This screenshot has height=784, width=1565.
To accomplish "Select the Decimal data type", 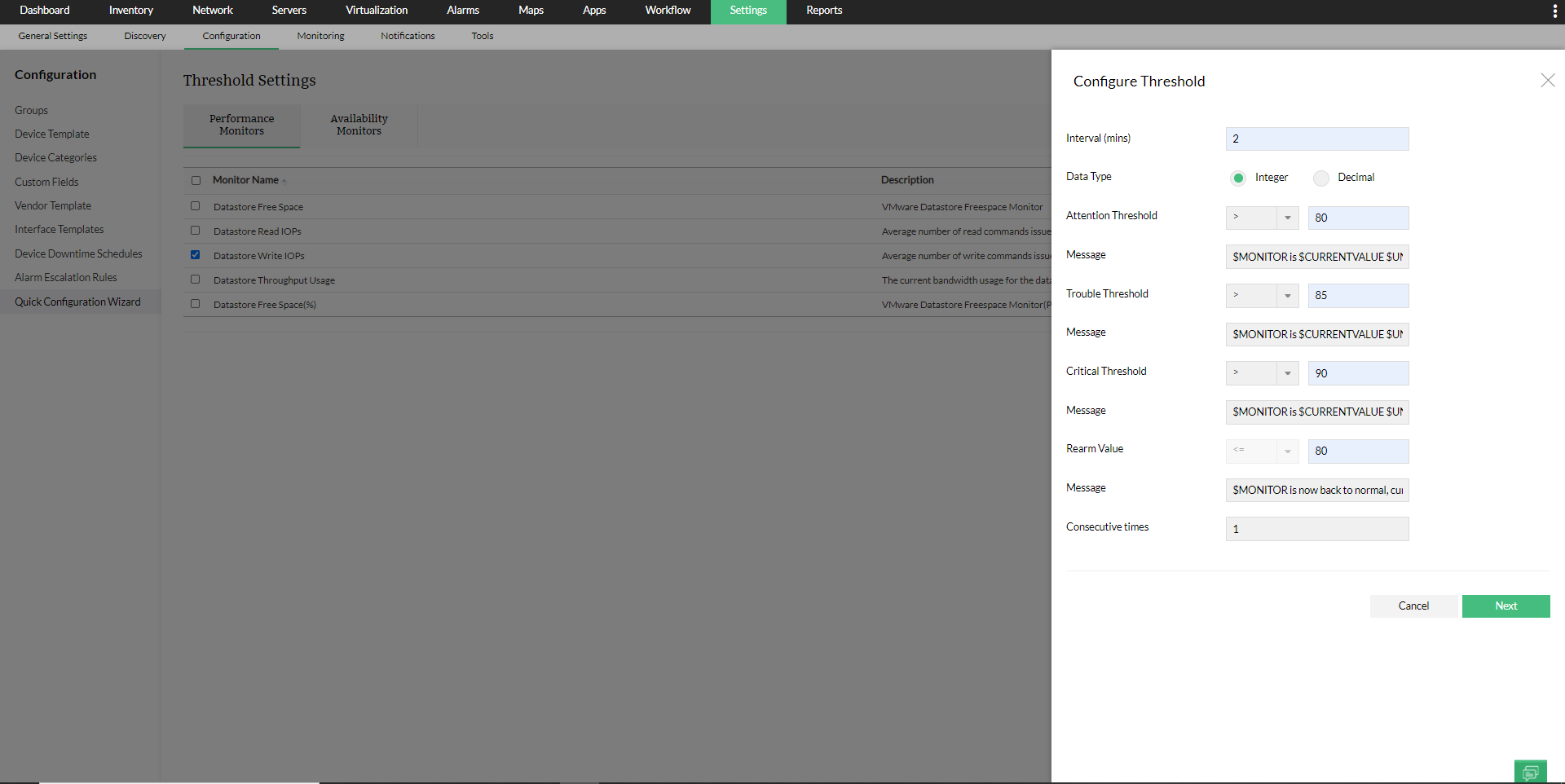I will [1320, 178].
